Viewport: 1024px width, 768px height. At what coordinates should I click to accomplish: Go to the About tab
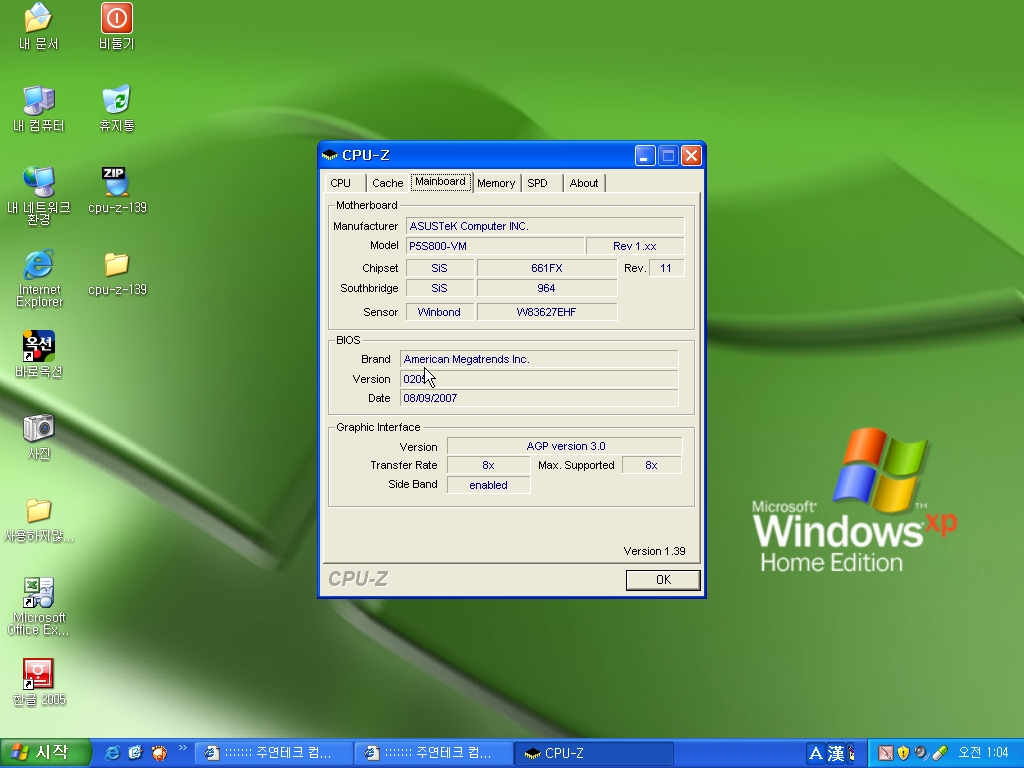584,184
